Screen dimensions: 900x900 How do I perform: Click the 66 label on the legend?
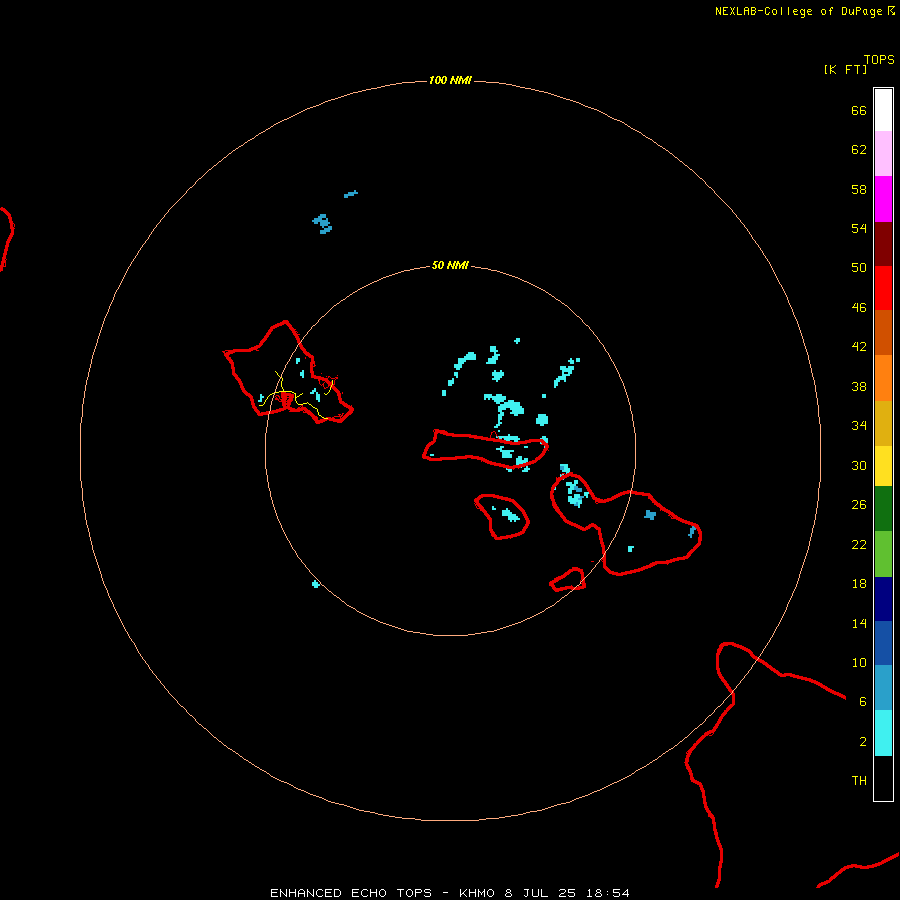[859, 110]
